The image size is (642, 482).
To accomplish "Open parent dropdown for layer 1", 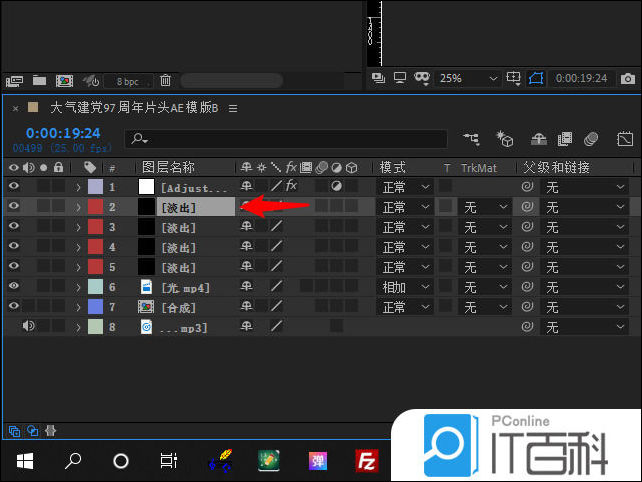I will tap(585, 188).
